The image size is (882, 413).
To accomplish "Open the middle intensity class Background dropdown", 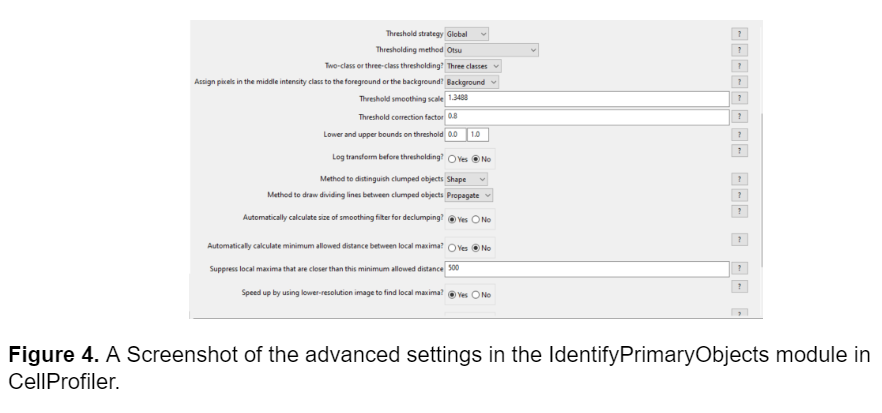I will coord(472,82).
